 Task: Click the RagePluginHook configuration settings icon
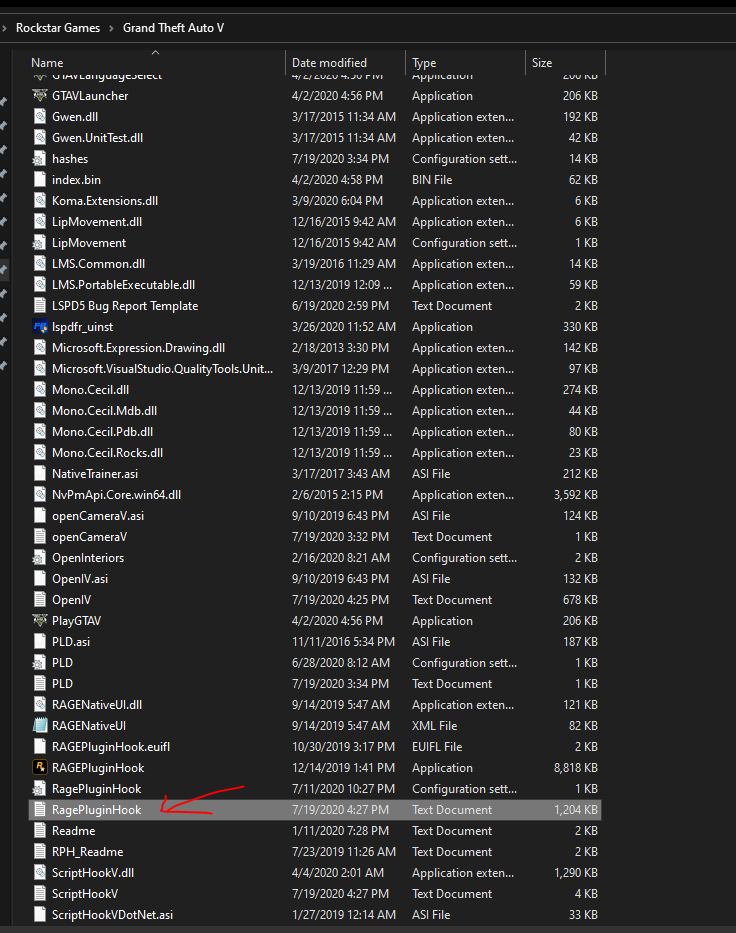[40, 788]
